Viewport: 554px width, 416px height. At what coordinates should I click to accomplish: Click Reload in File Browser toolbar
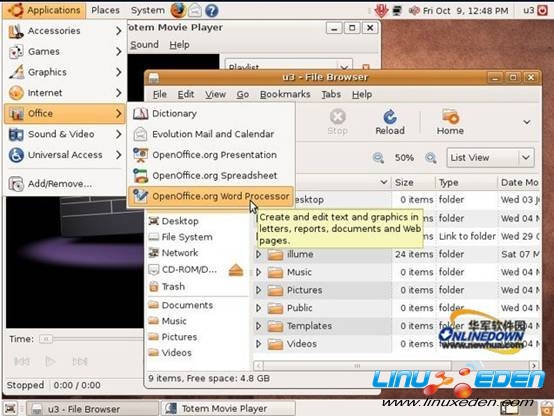coord(390,122)
